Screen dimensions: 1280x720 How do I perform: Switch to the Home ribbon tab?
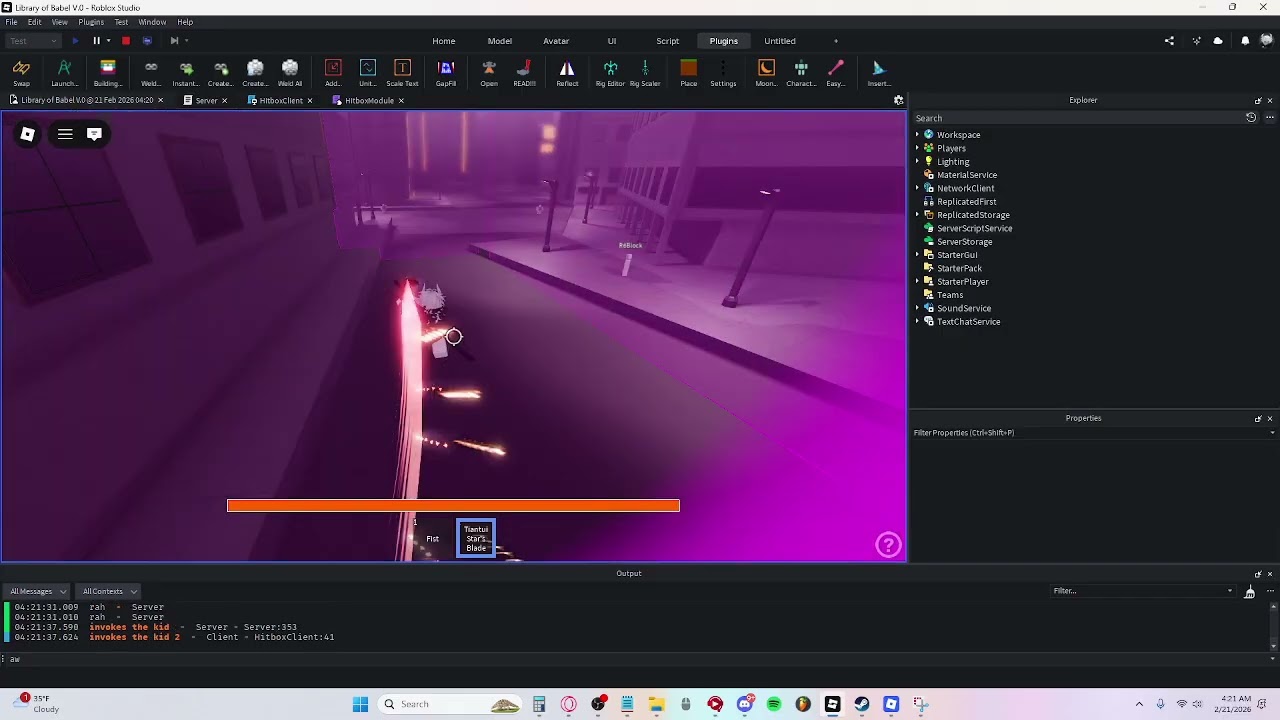[x=444, y=41]
